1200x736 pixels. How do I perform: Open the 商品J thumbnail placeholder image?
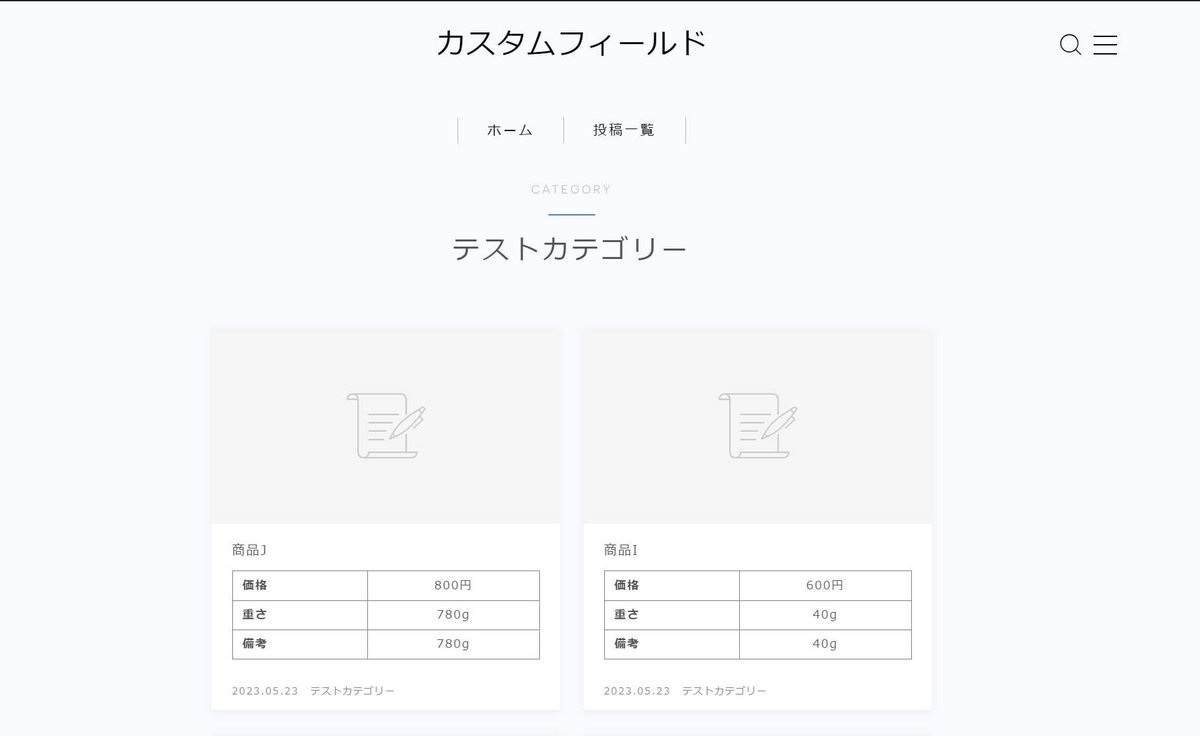(x=385, y=426)
